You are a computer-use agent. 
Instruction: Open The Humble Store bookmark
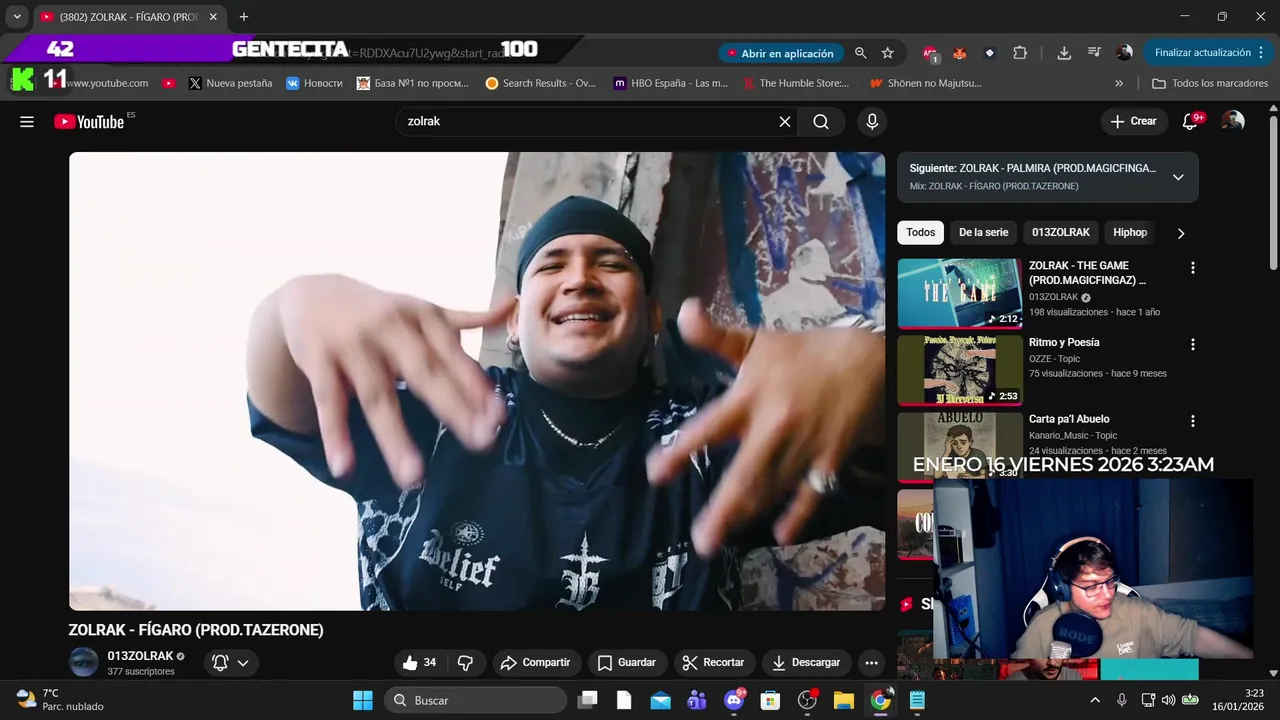tap(795, 83)
